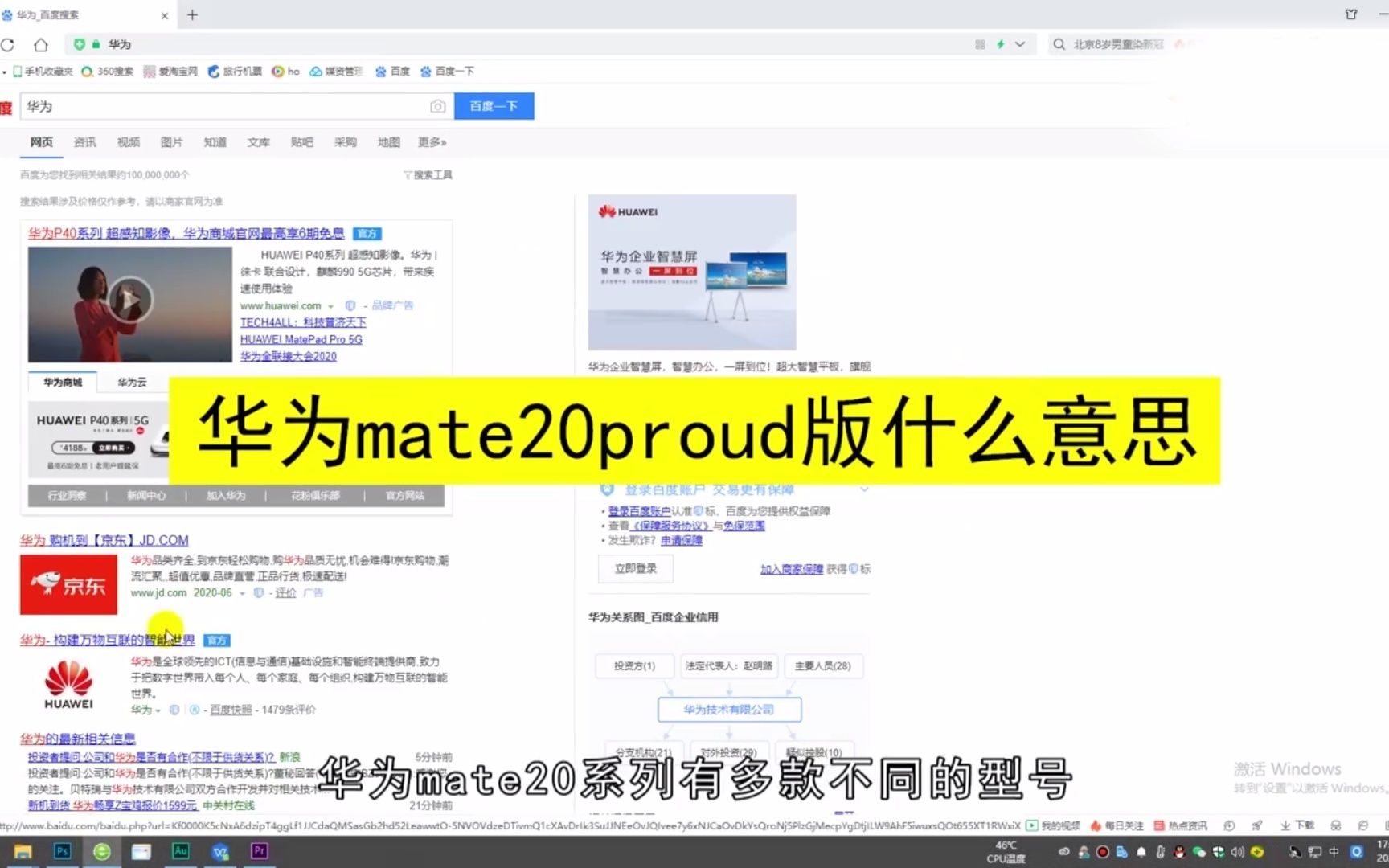This screenshot has width=1389, height=868.
Task: Play the Huawei P40 video thumbnail
Action: (x=129, y=301)
